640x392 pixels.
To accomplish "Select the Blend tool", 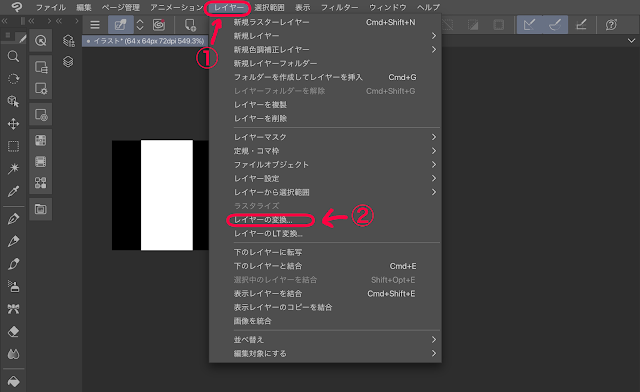I will coord(13,354).
